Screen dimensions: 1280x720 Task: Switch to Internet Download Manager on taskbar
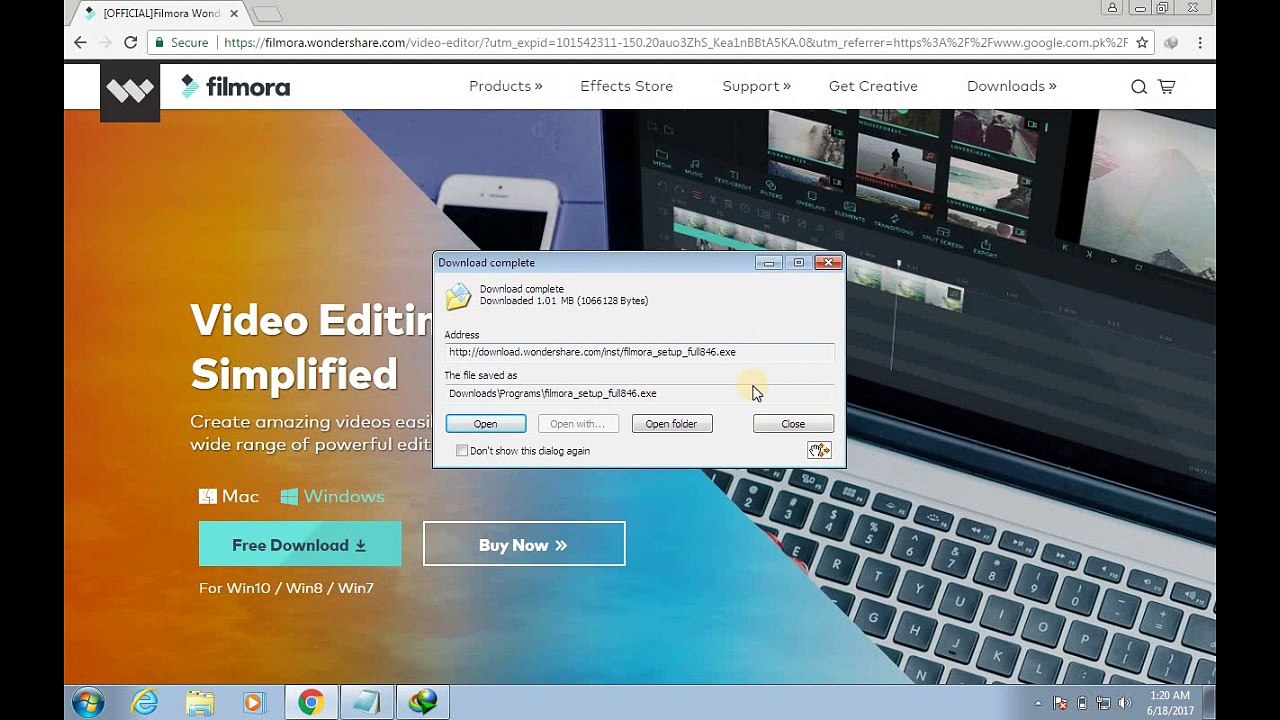423,703
